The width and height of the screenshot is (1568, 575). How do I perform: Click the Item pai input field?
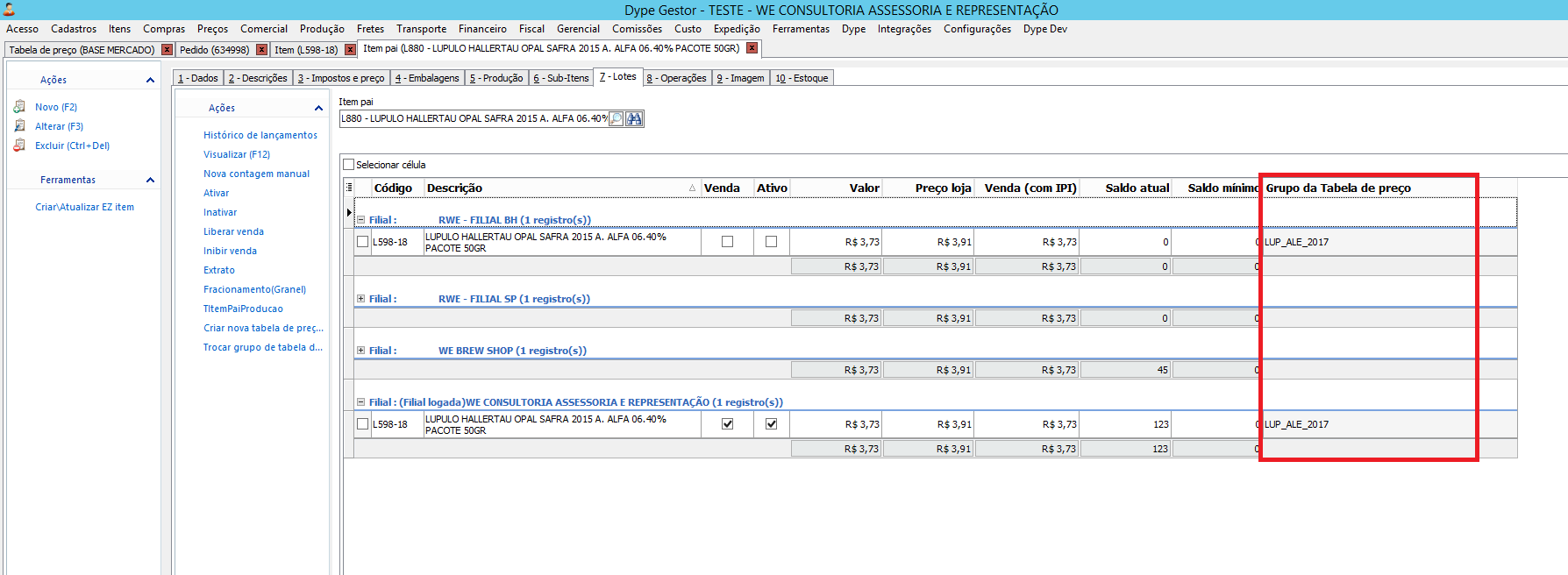474,118
